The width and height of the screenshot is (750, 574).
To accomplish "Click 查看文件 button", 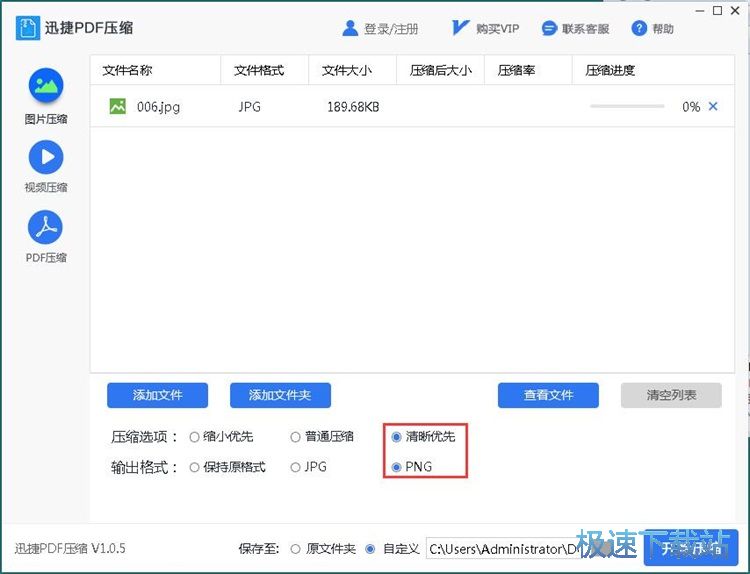I will pyautogui.click(x=548, y=395).
